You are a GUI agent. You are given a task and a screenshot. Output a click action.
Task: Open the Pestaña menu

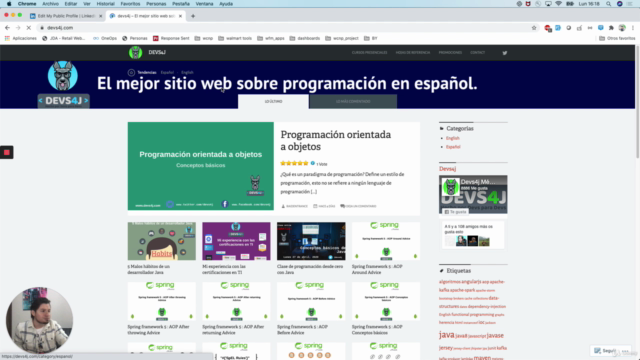tap(181, 4)
